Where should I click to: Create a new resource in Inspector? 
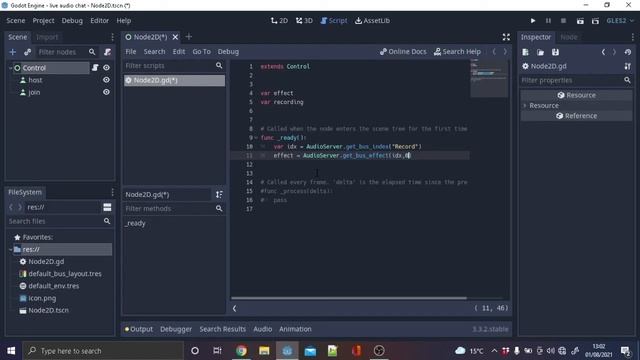point(525,52)
